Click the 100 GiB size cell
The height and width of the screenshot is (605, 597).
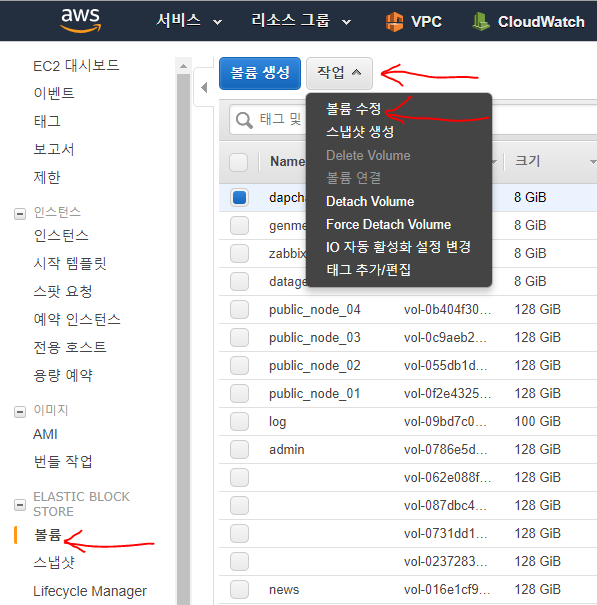[x=537, y=421]
